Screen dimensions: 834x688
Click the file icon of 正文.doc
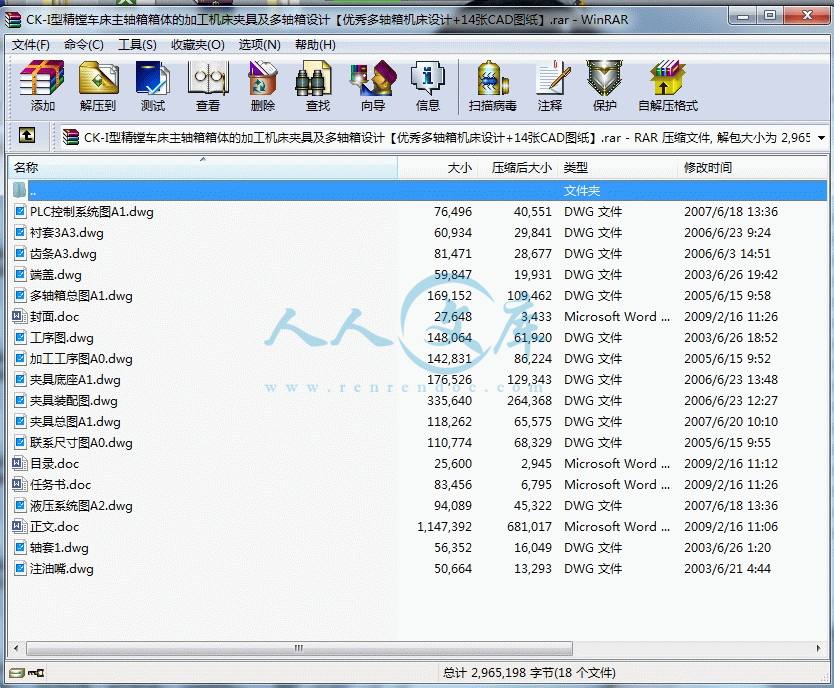[20, 526]
